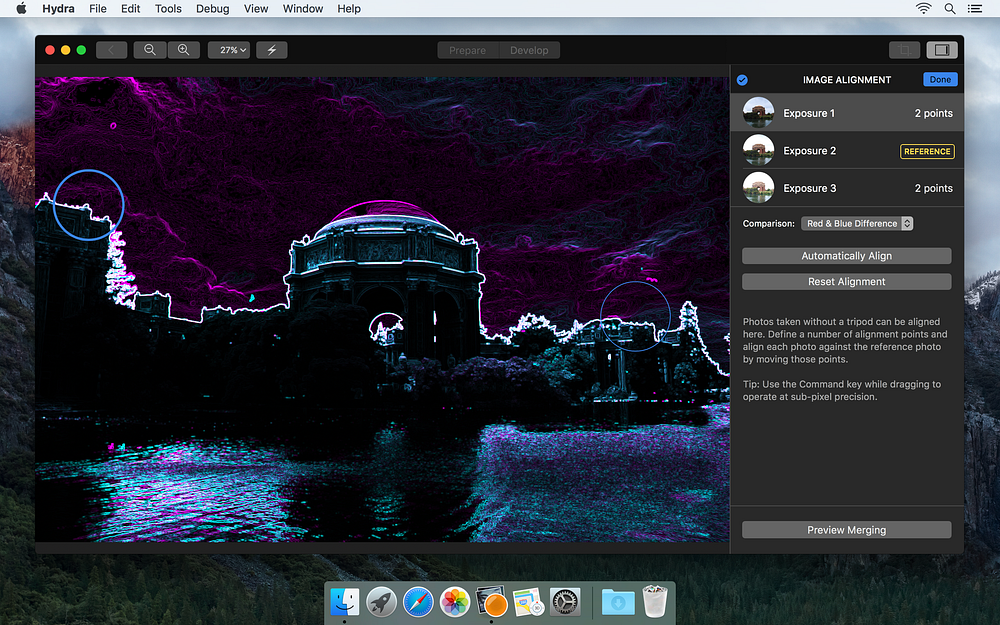Image resolution: width=1000 pixels, height=625 pixels.
Task: Click the blue Done button
Action: 940,80
